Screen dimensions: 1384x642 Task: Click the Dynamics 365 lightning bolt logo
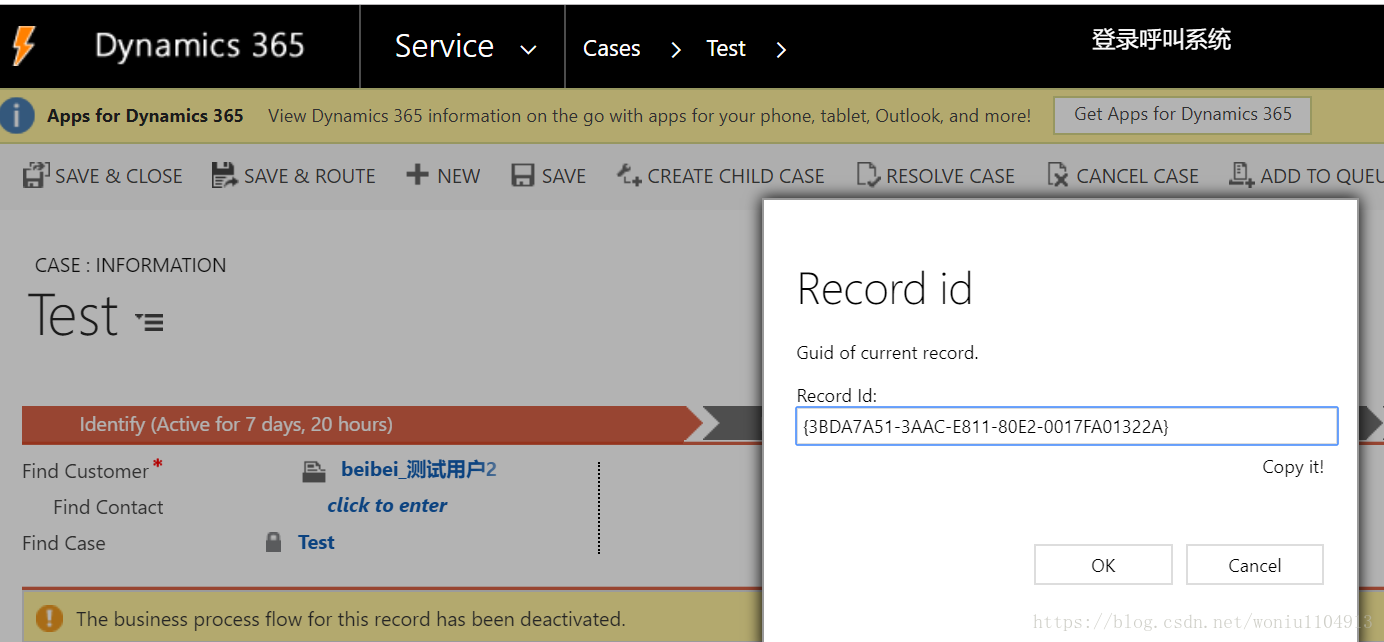23,46
